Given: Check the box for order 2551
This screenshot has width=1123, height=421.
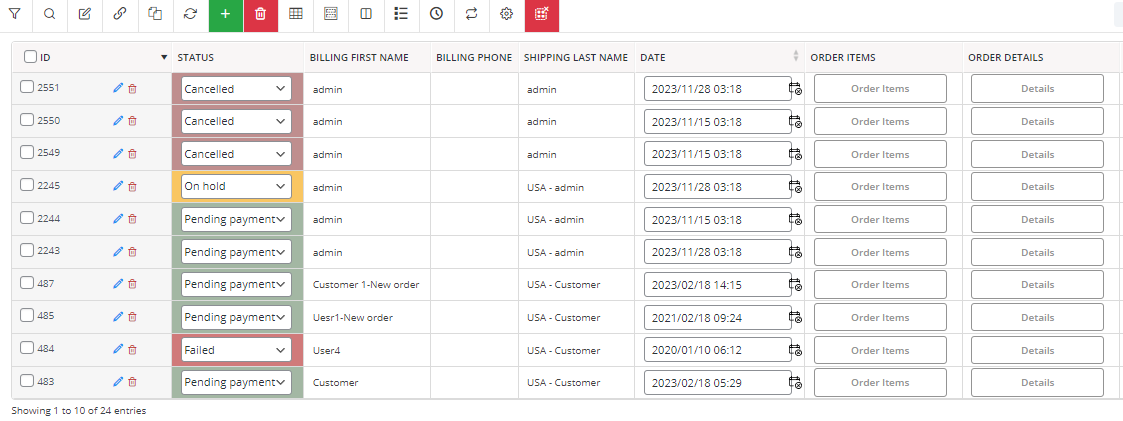Looking at the screenshot, I should coord(26,87).
